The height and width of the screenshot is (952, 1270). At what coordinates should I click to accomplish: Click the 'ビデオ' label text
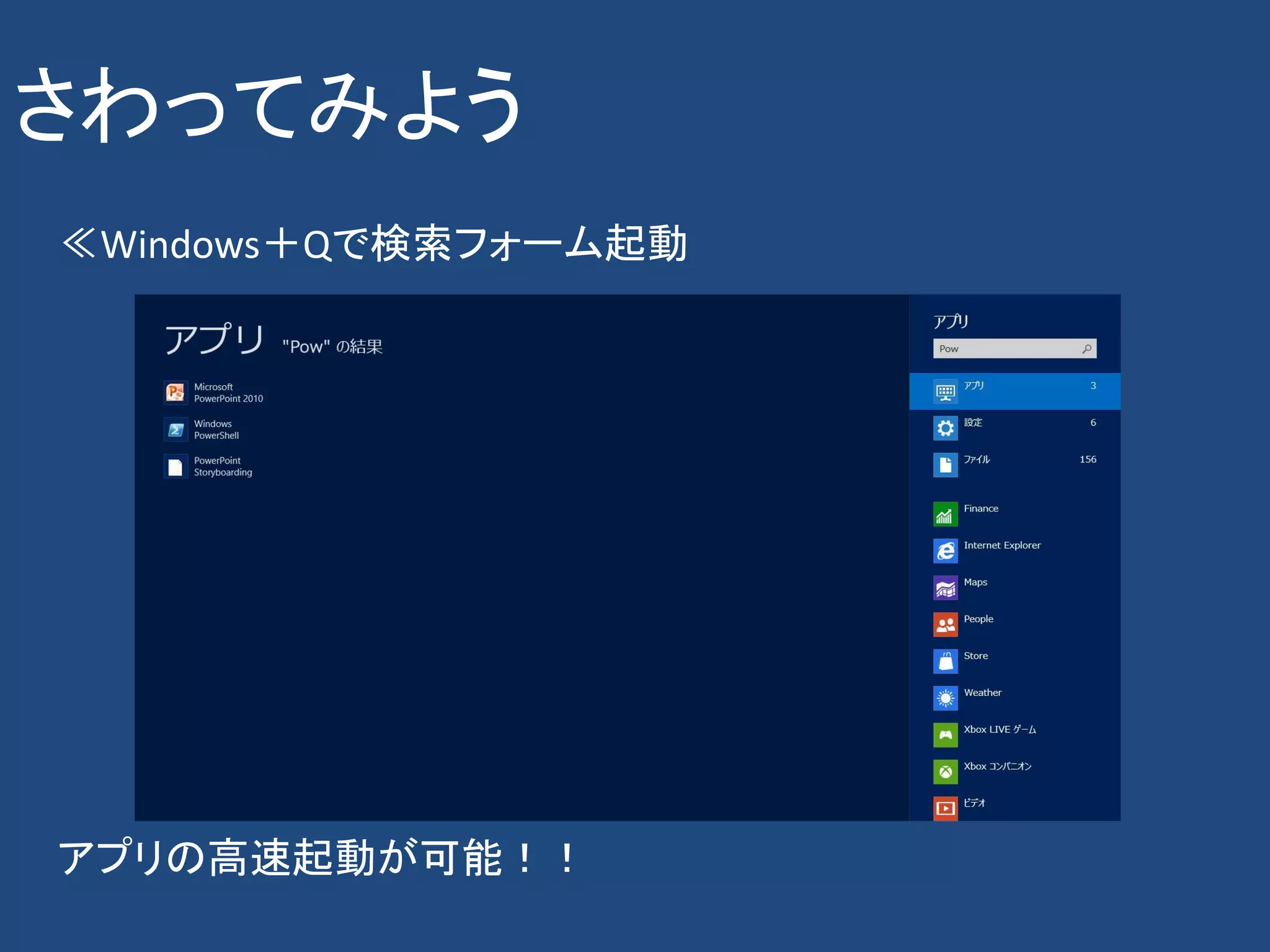974,803
